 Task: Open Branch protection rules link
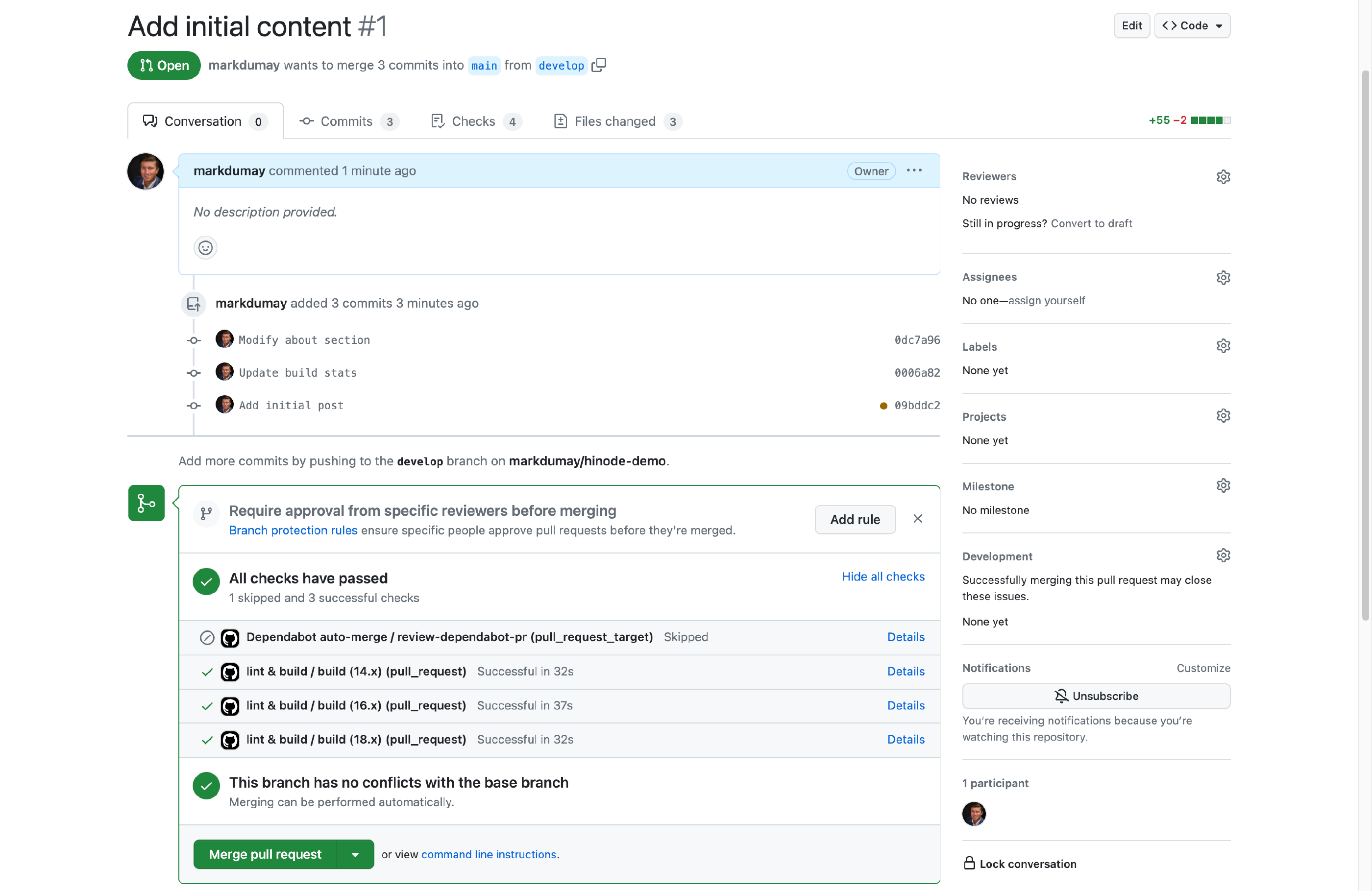coord(293,530)
